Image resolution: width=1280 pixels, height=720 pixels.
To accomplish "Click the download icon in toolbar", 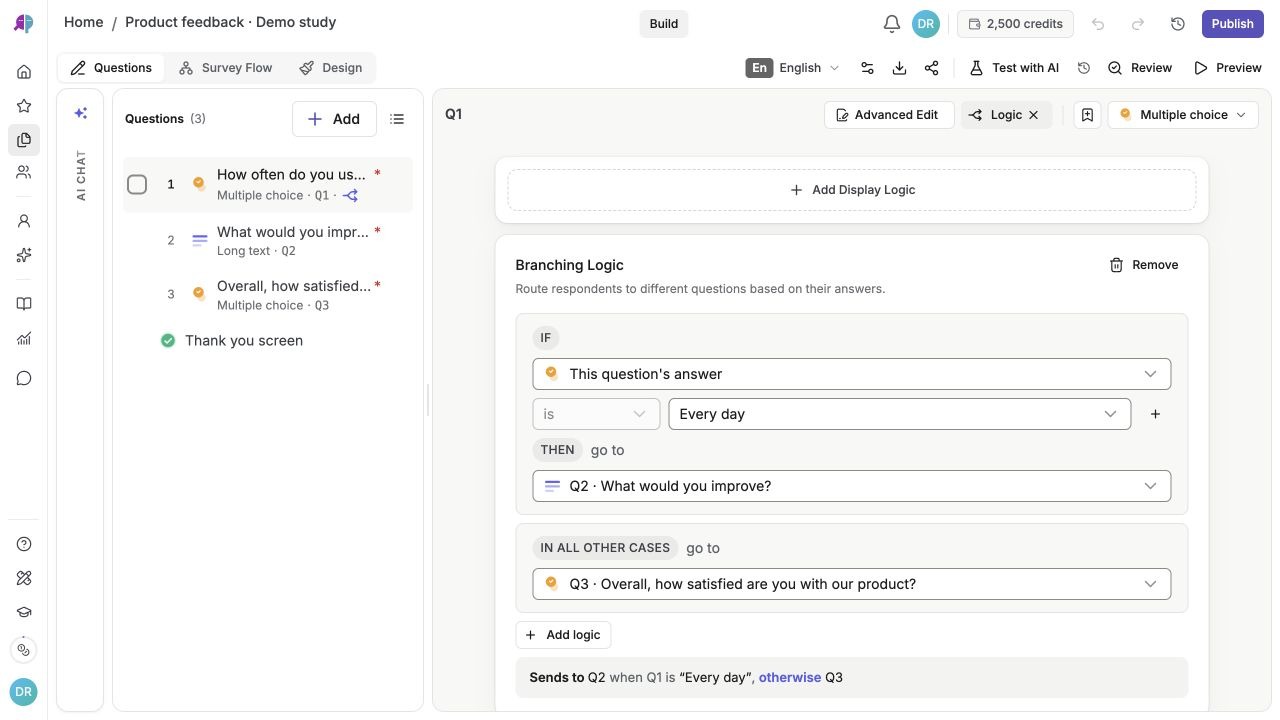I will pyautogui.click(x=899, y=68).
